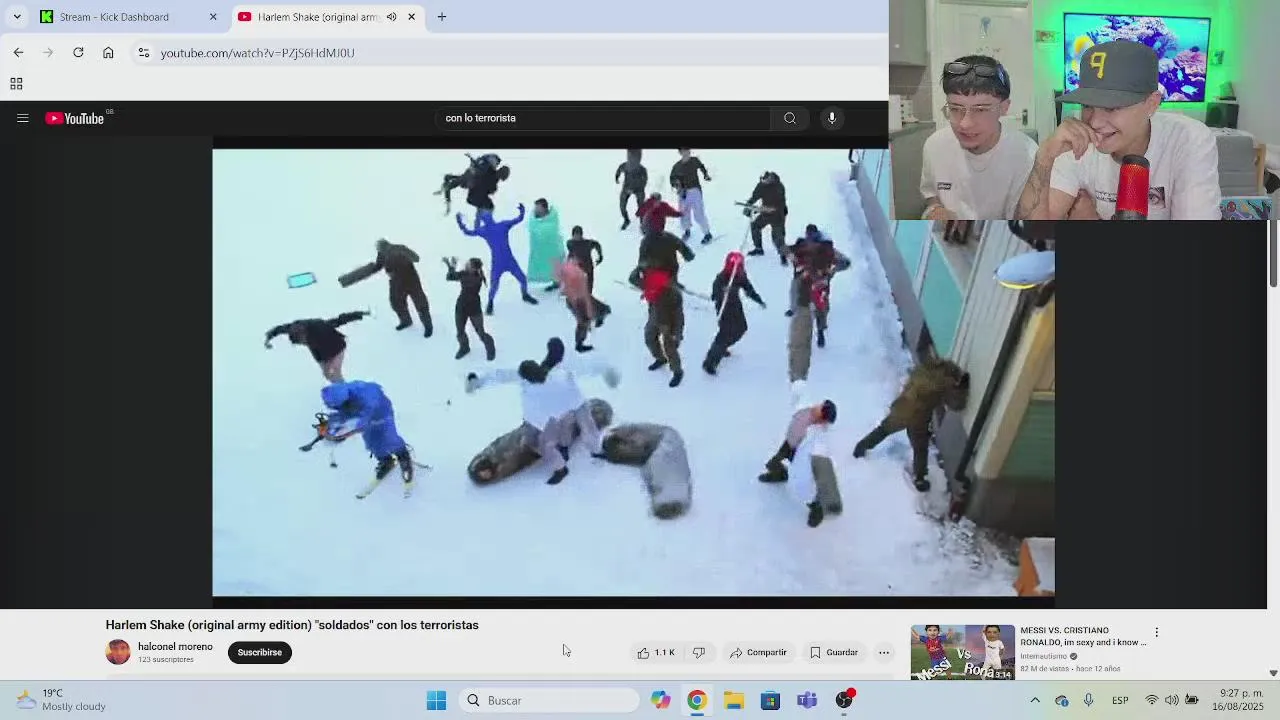Open the Windows Start menu

point(436,700)
